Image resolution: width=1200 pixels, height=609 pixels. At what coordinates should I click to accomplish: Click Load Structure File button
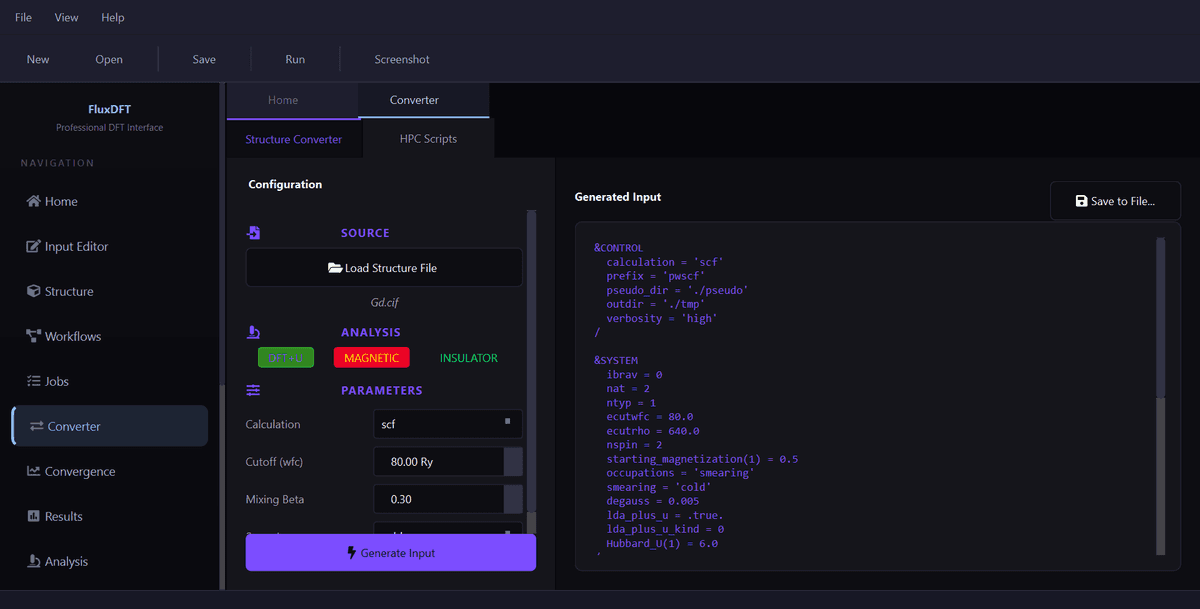tap(384, 268)
